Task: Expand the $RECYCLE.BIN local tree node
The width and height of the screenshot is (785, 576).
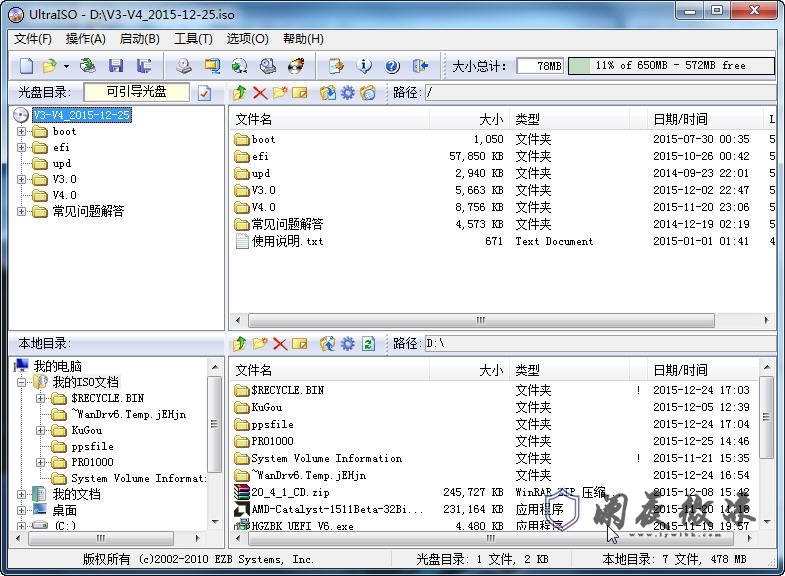Action: 41,399
